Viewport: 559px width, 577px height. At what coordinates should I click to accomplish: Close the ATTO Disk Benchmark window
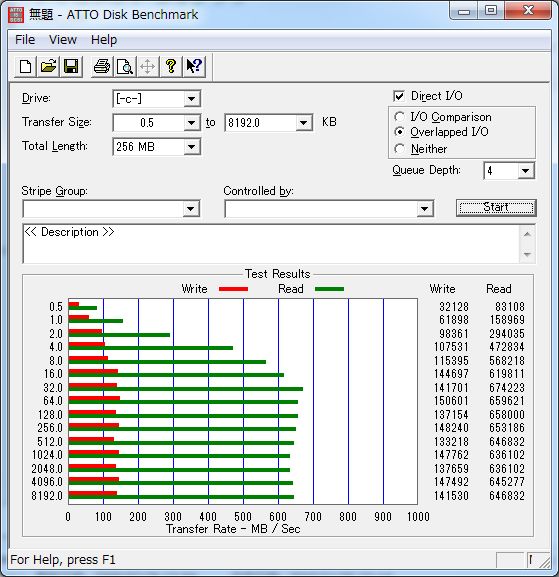point(528,11)
